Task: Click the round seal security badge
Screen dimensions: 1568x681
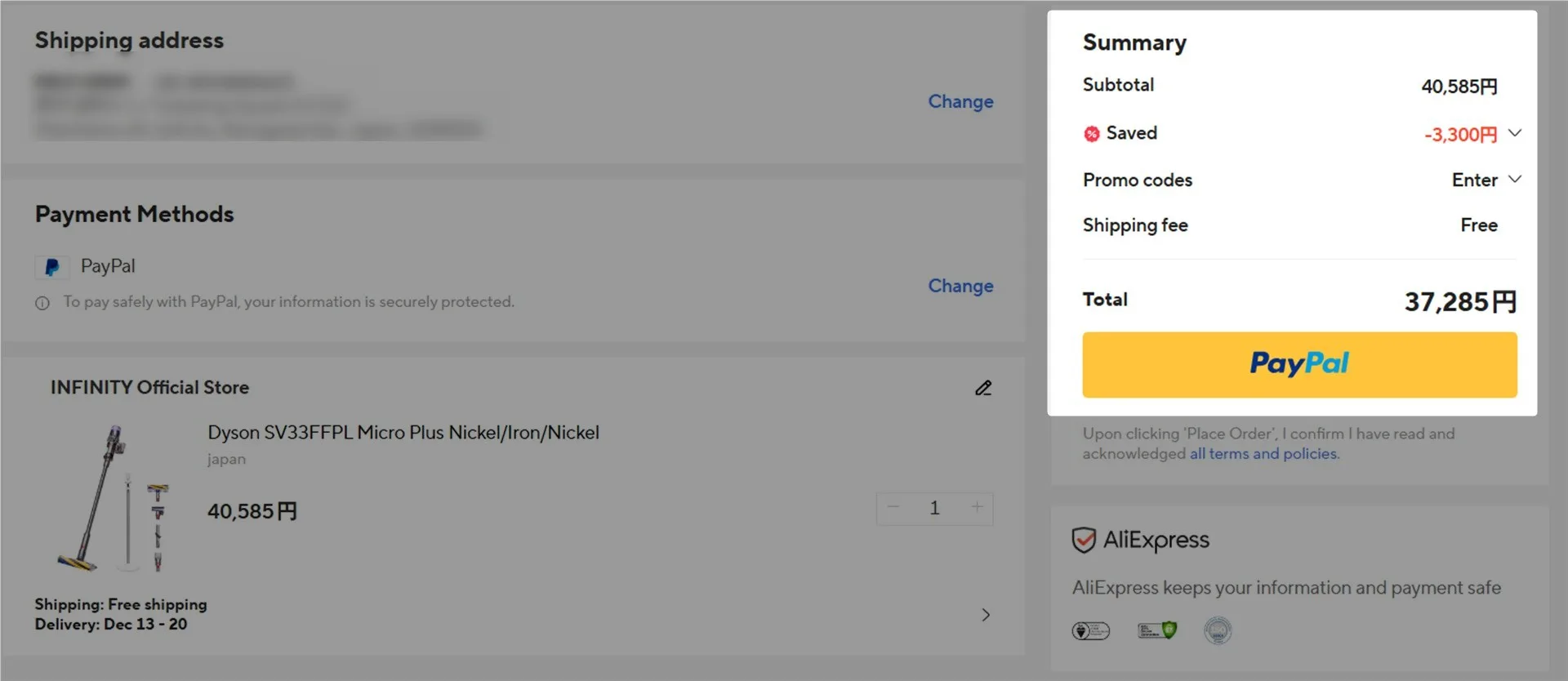Action: 1218,630
